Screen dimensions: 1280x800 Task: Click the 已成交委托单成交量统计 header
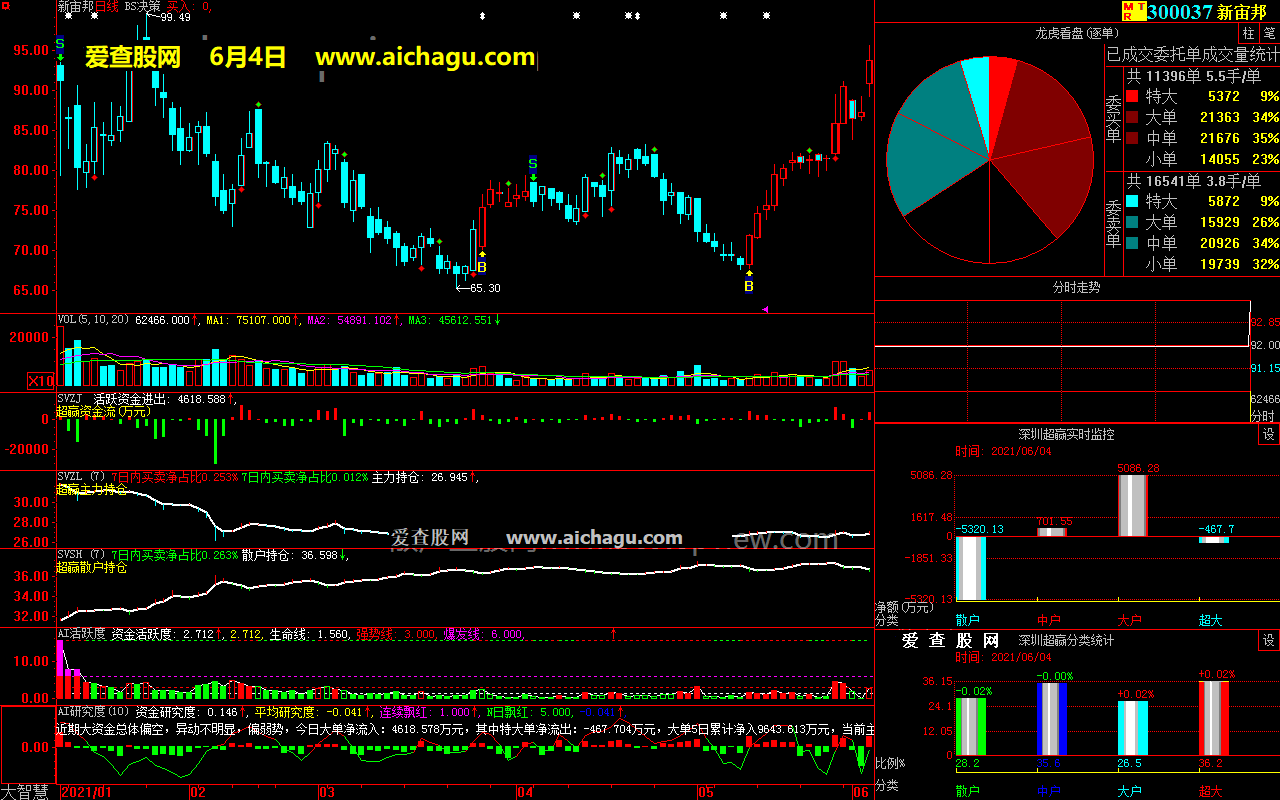(1192, 54)
